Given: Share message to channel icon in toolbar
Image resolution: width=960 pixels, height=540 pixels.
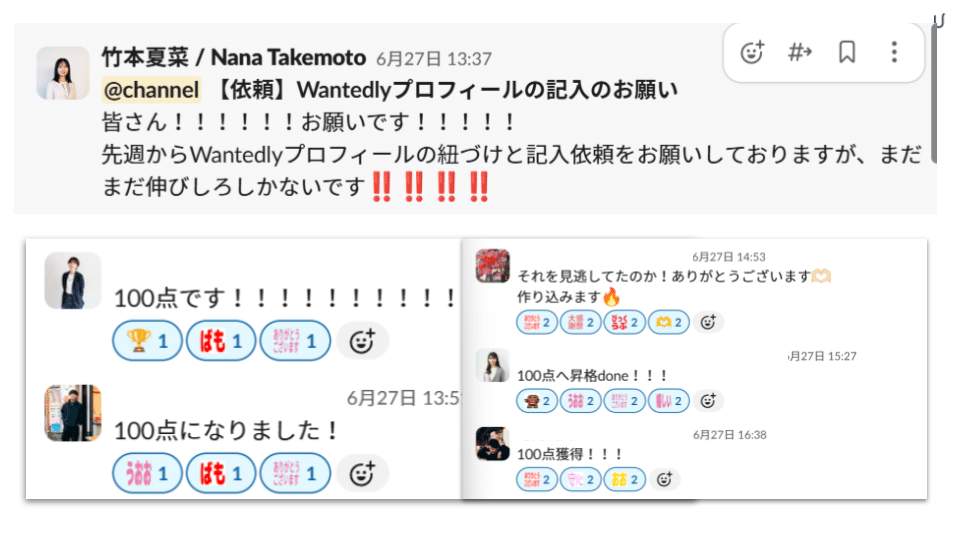Looking at the screenshot, I should click(x=800, y=53).
